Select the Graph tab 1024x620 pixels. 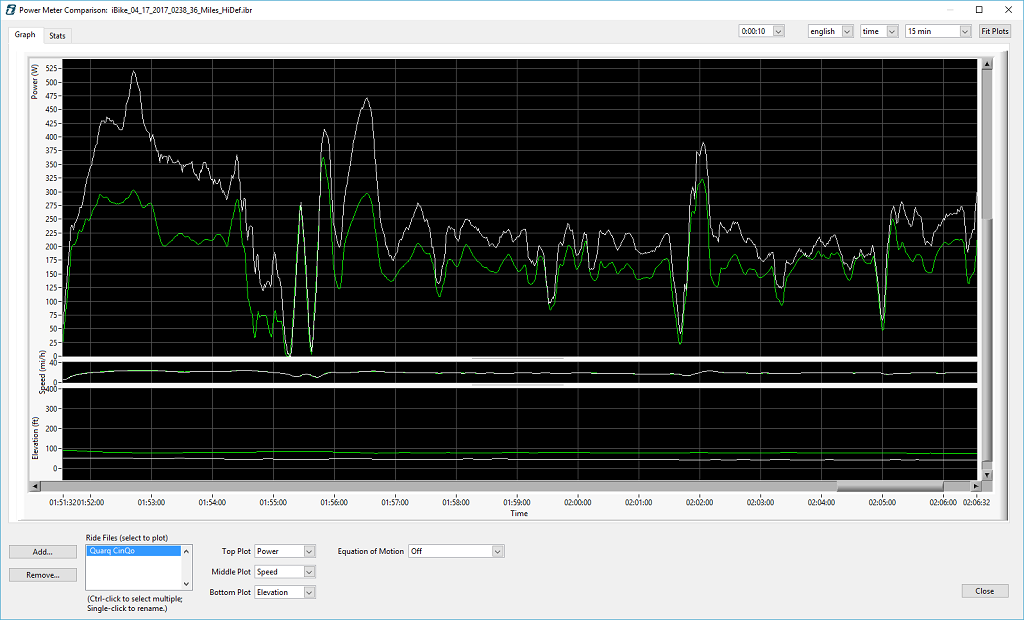(x=25, y=35)
